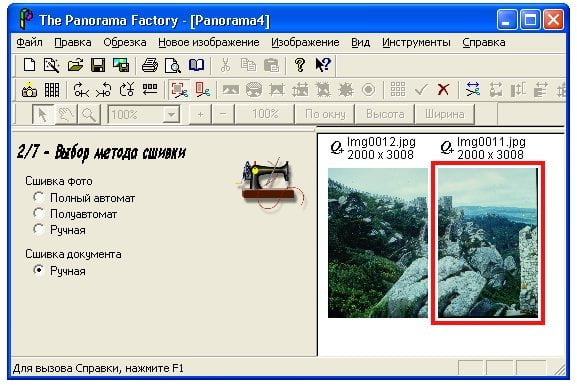
Task: Open the Правка menu
Action: [73, 42]
